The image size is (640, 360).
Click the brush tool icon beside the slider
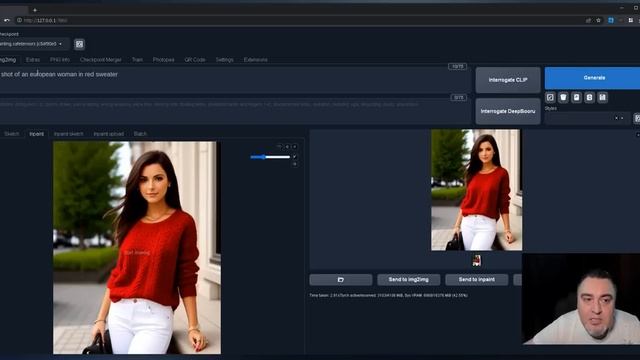295,157
